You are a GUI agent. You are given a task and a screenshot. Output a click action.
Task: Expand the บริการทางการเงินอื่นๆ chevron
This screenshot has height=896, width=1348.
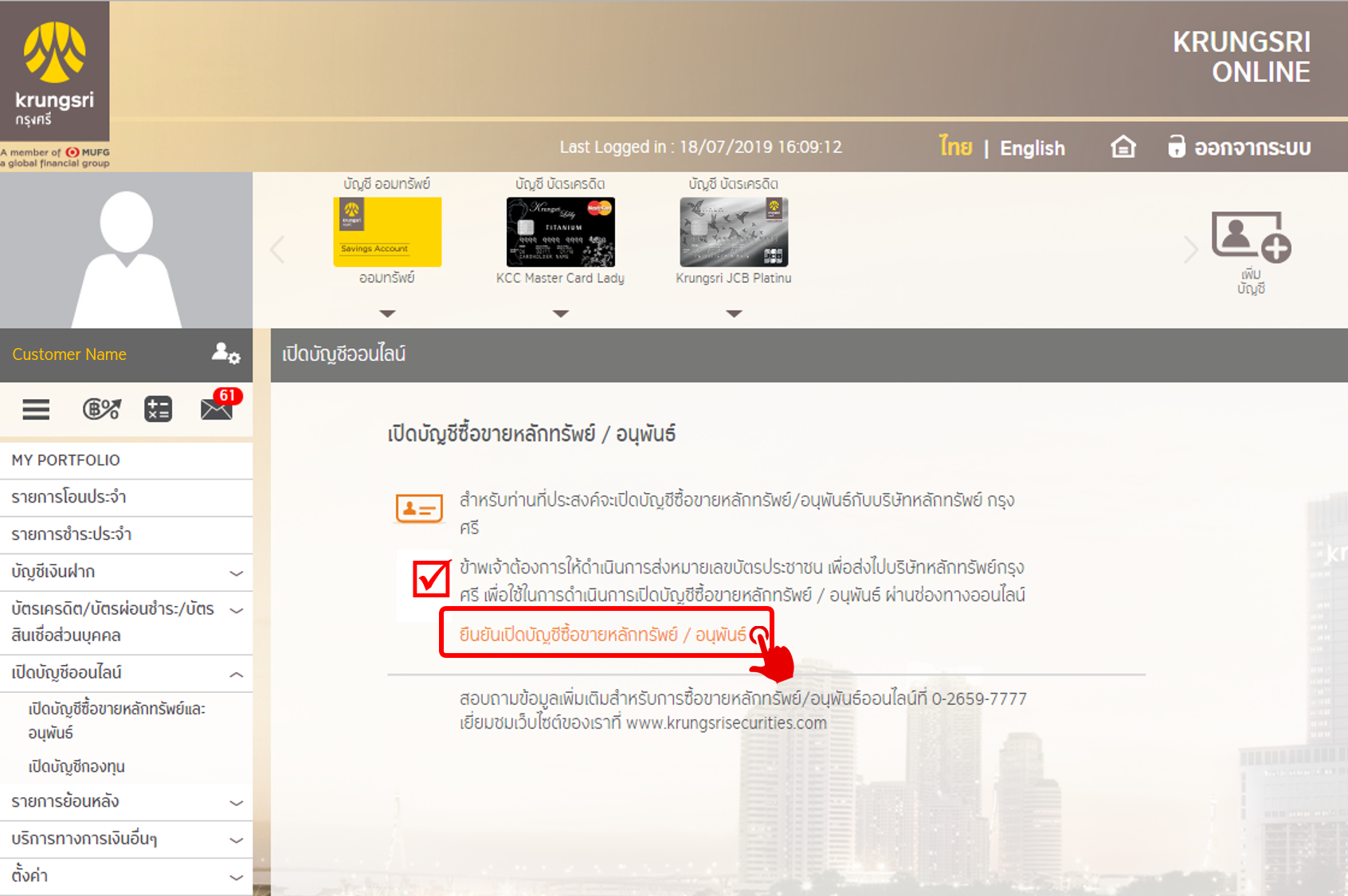tap(237, 840)
